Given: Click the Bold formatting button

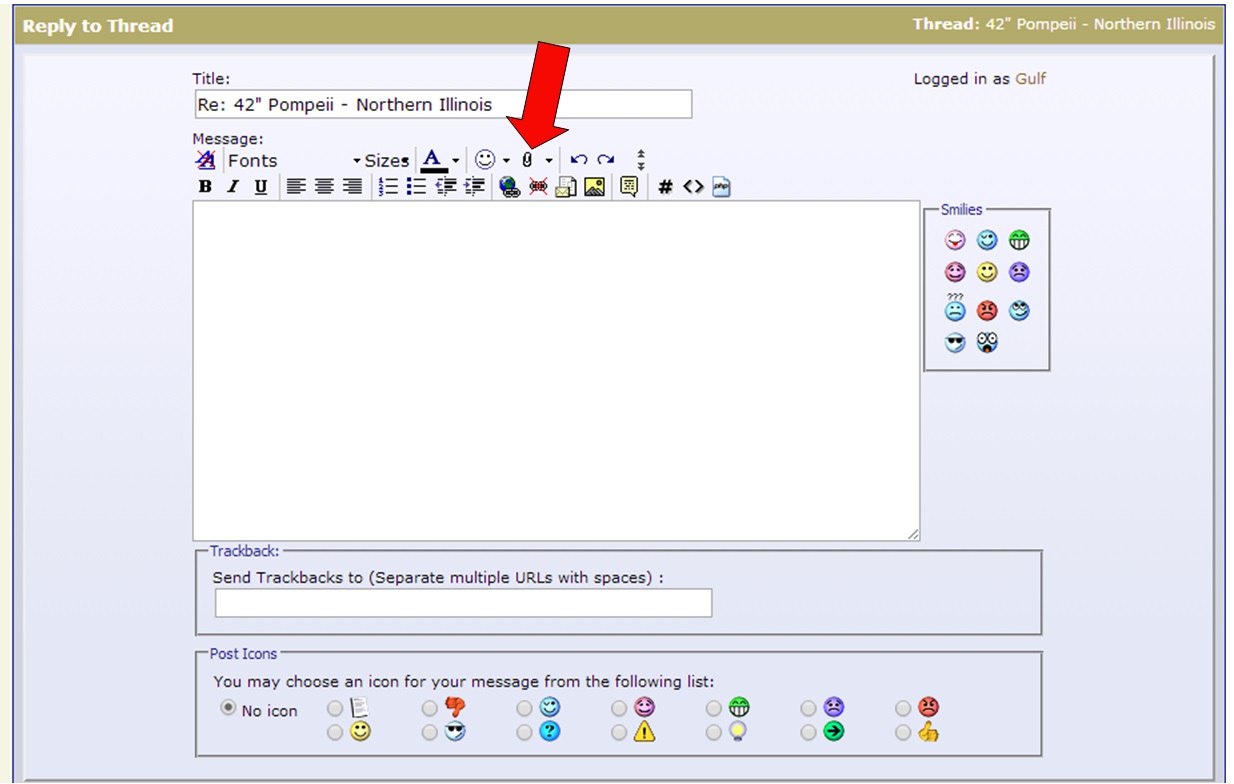Looking at the screenshot, I should coord(205,187).
